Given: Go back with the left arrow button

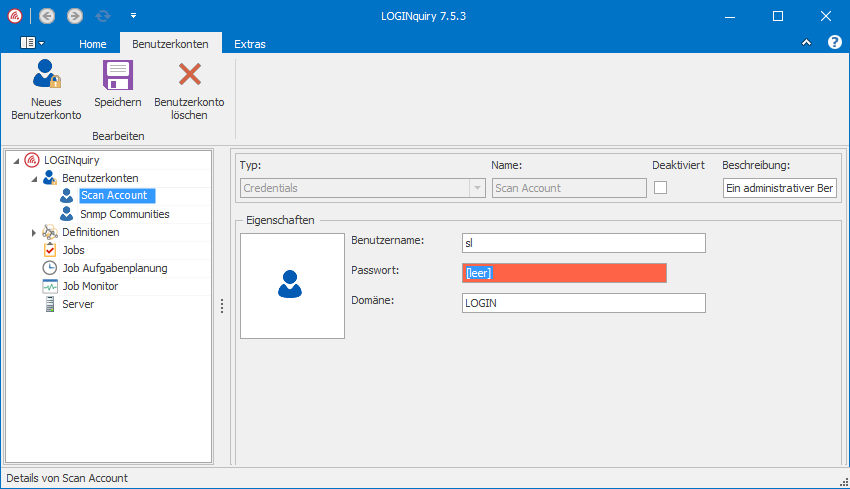Looking at the screenshot, I should (47, 16).
